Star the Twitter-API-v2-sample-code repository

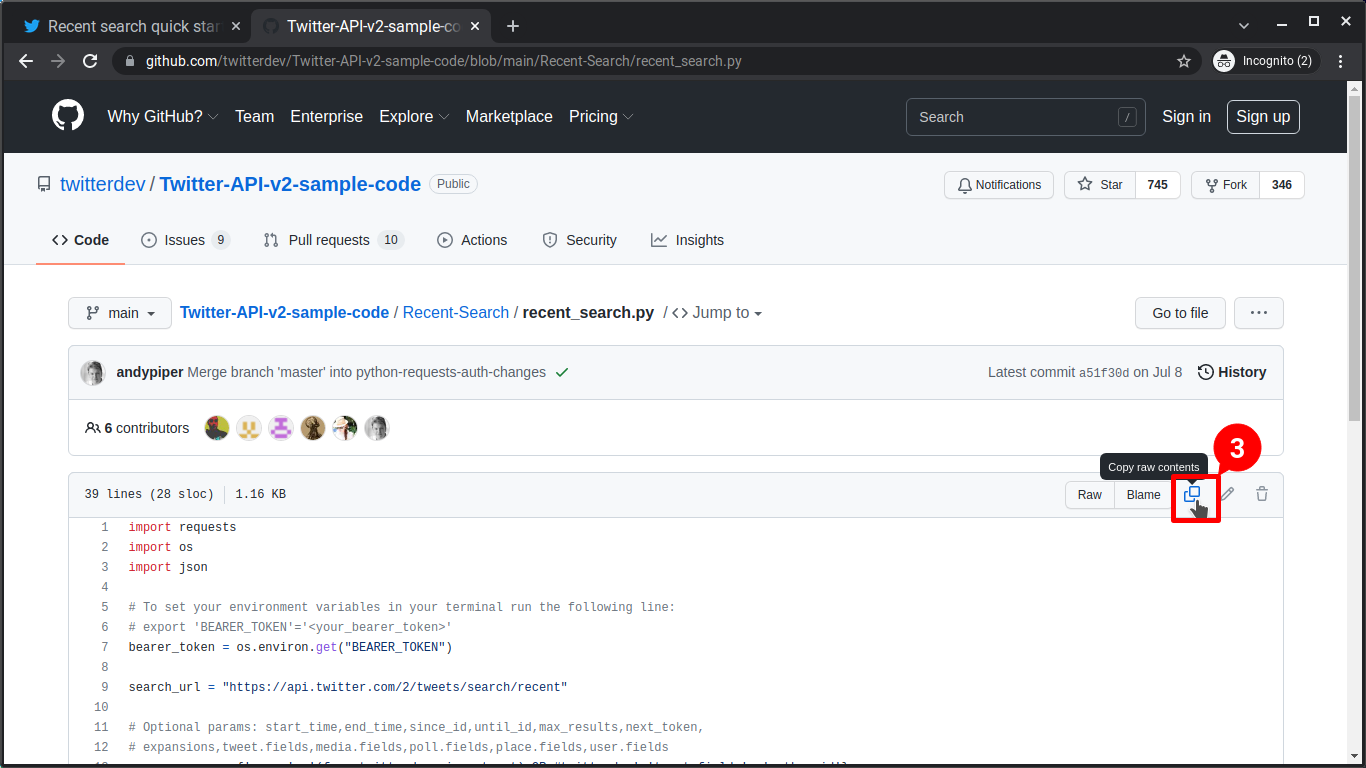[1099, 185]
